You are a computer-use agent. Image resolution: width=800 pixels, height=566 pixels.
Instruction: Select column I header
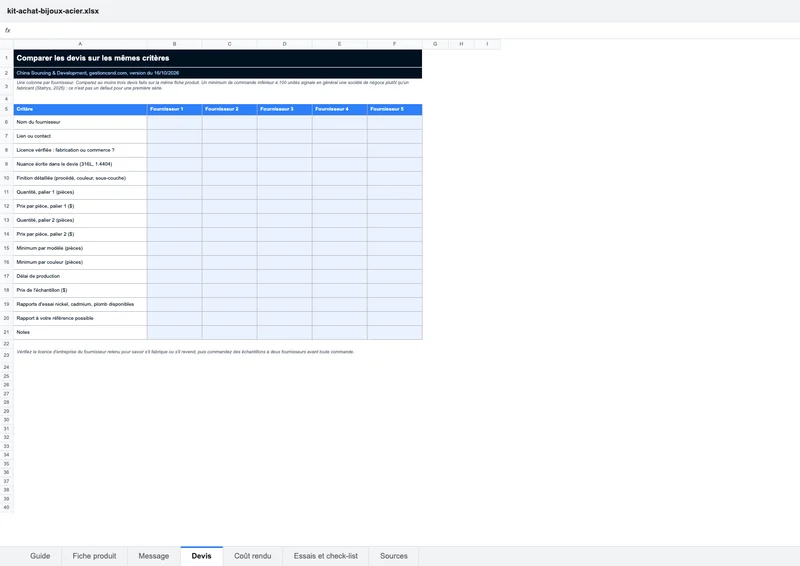[487, 44]
